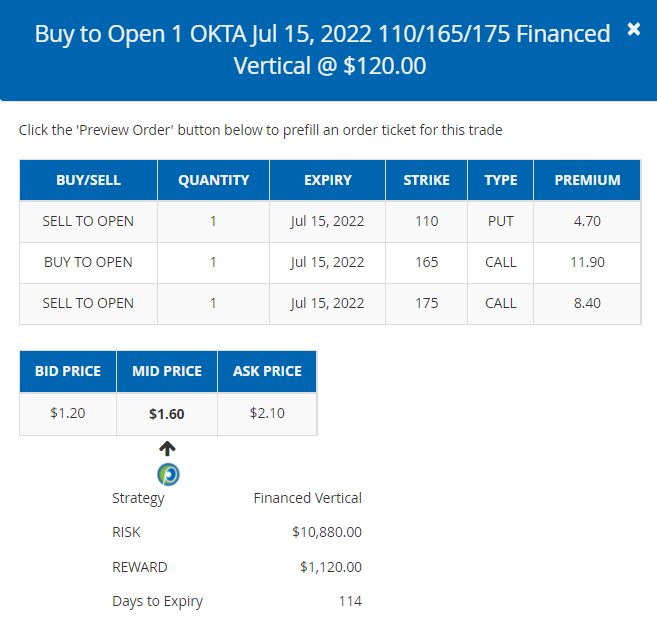Click the CALL cell in the 175 row
The width and height of the screenshot is (657, 623).
[501, 303]
